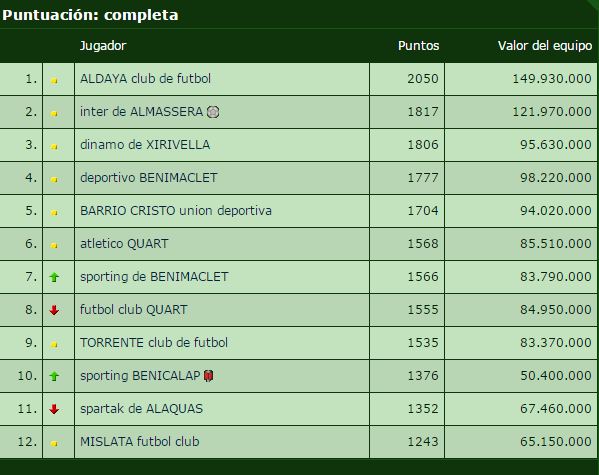Click 2050 points value of first place

pyautogui.click(x=423, y=79)
